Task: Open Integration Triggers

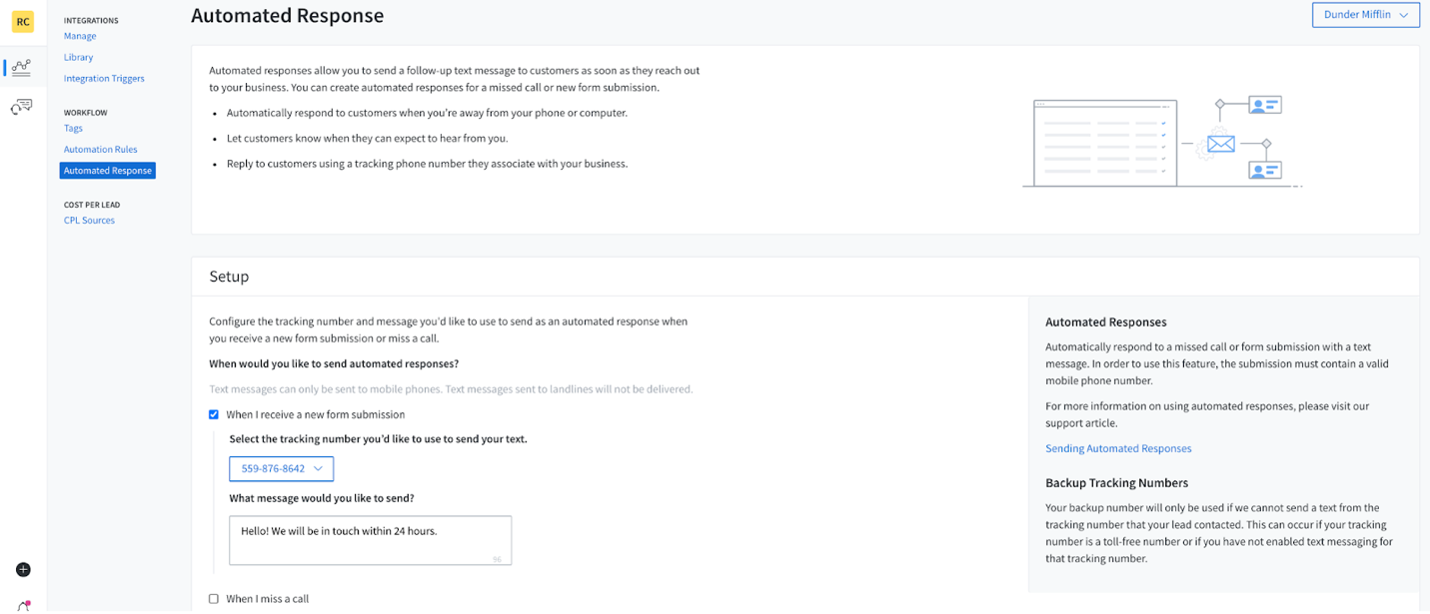Action: coord(104,78)
